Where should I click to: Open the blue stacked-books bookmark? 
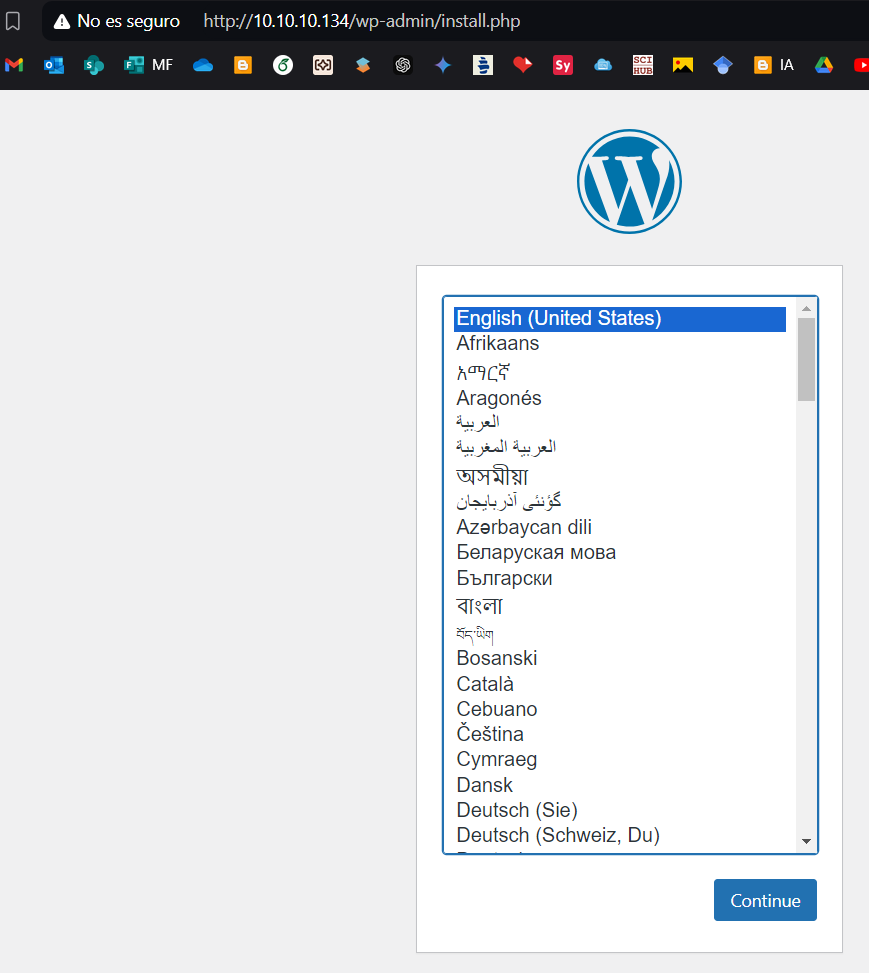point(483,65)
